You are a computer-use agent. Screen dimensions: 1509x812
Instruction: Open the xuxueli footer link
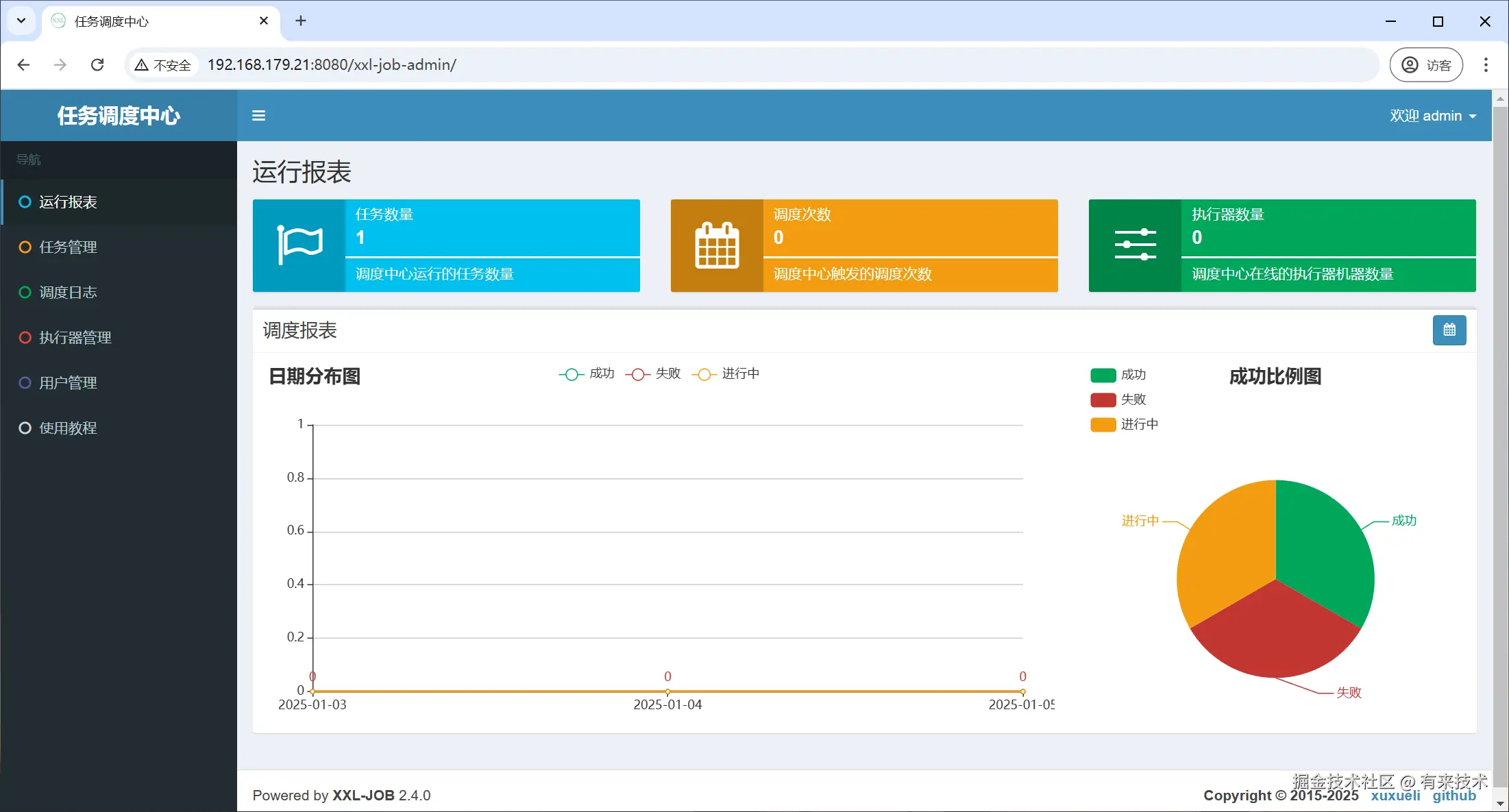1395,796
